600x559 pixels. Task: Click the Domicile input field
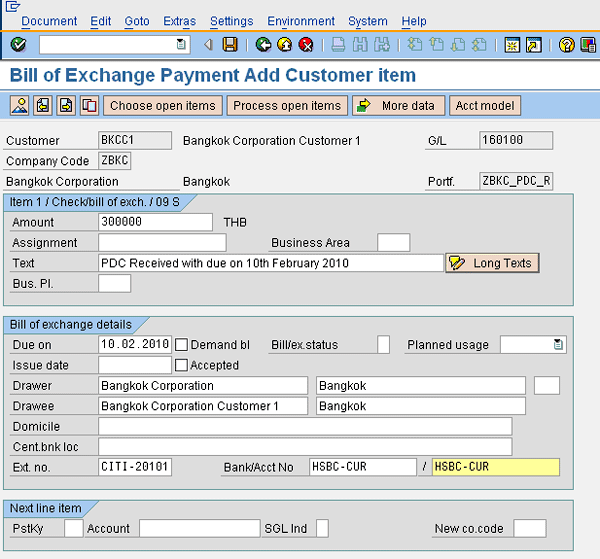pyautogui.click(x=305, y=427)
